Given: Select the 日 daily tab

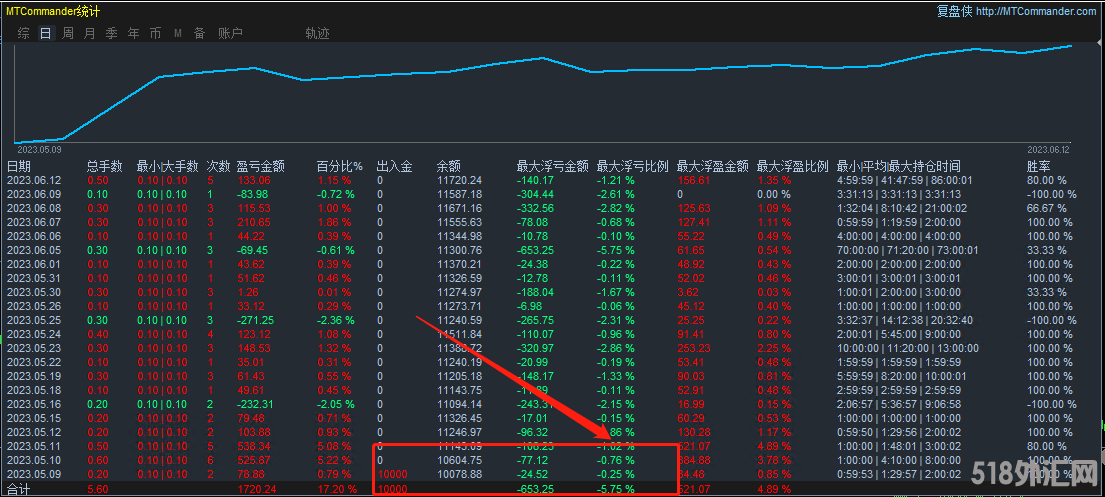Looking at the screenshot, I should (46, 33).
